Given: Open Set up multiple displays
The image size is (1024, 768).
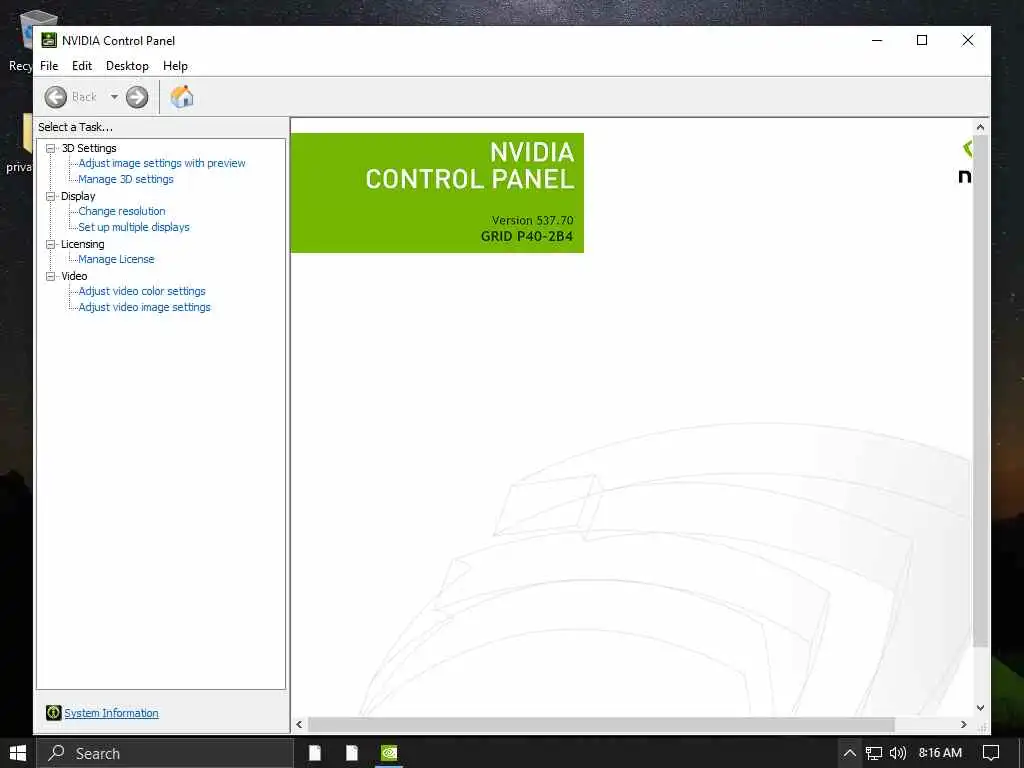Looking at the screenshot, I should point(134,227).
